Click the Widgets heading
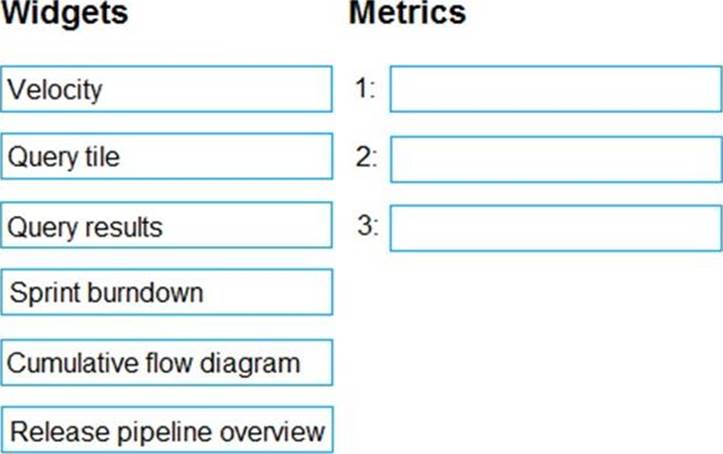723x454 pixels. (64, 14)
